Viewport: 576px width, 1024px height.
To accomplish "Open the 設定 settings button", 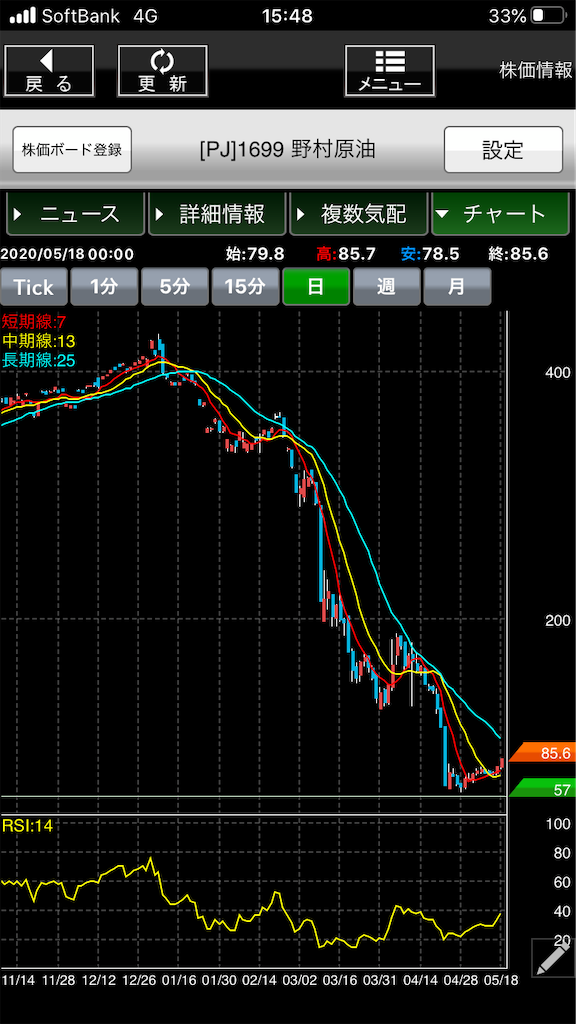I will (503, 150).
